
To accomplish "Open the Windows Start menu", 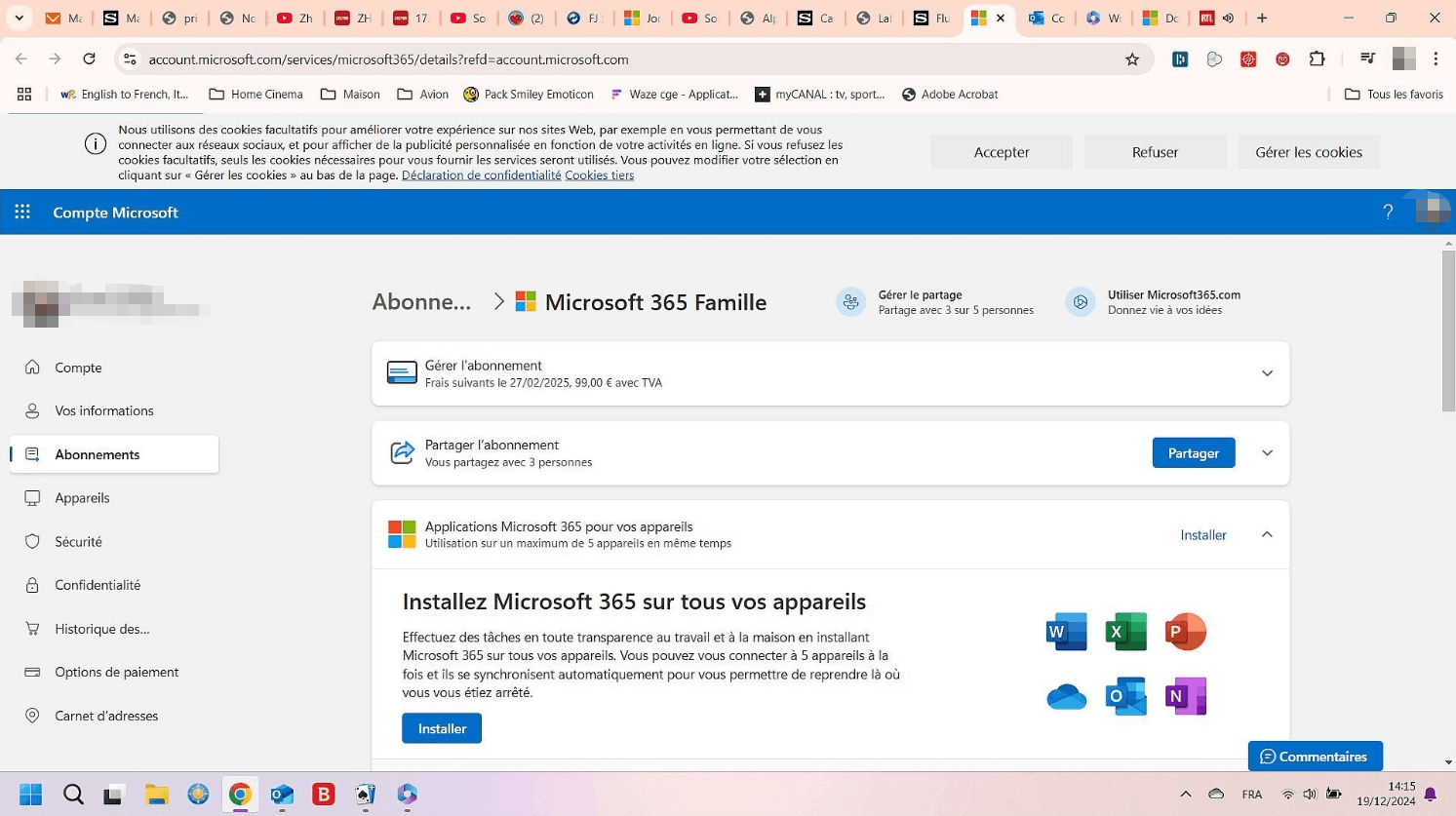I will 31,795.
